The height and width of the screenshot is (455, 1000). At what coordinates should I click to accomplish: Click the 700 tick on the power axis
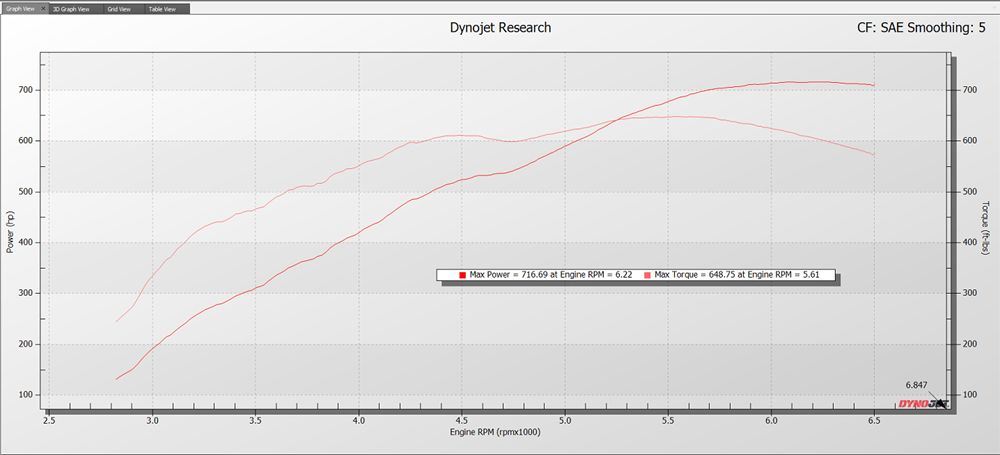point(27,90)
